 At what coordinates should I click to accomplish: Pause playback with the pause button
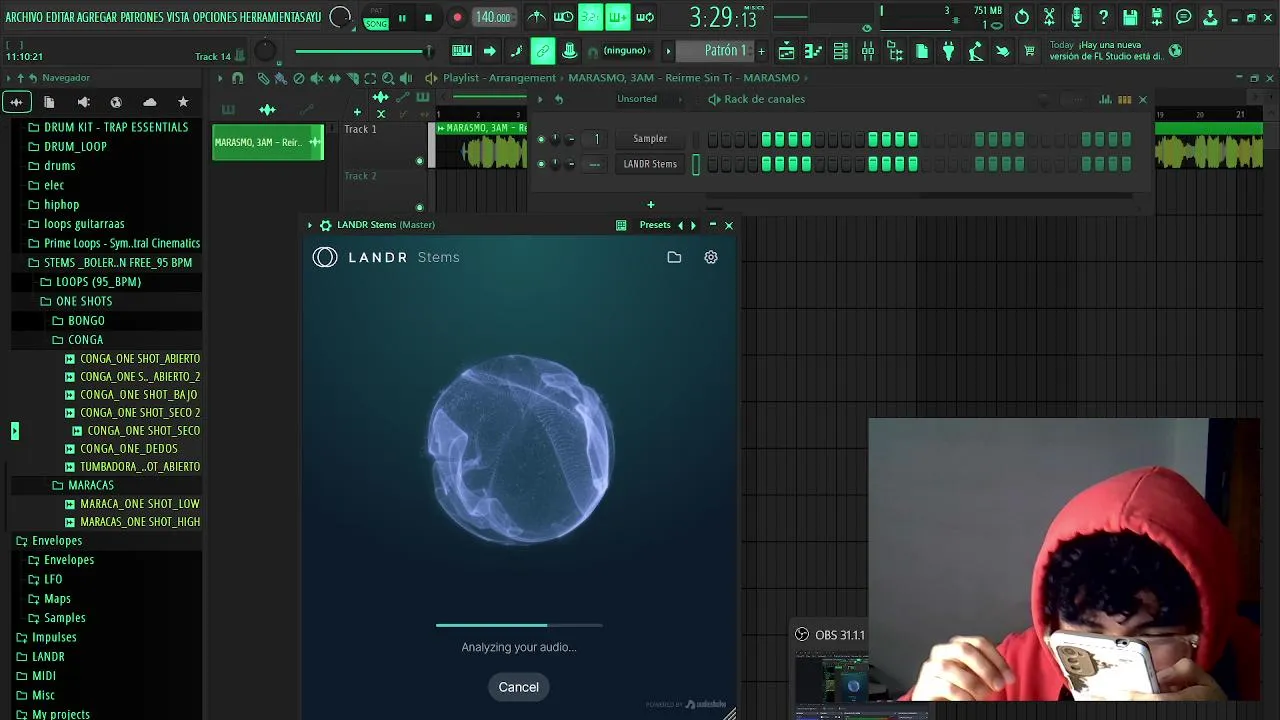[402, 17]
